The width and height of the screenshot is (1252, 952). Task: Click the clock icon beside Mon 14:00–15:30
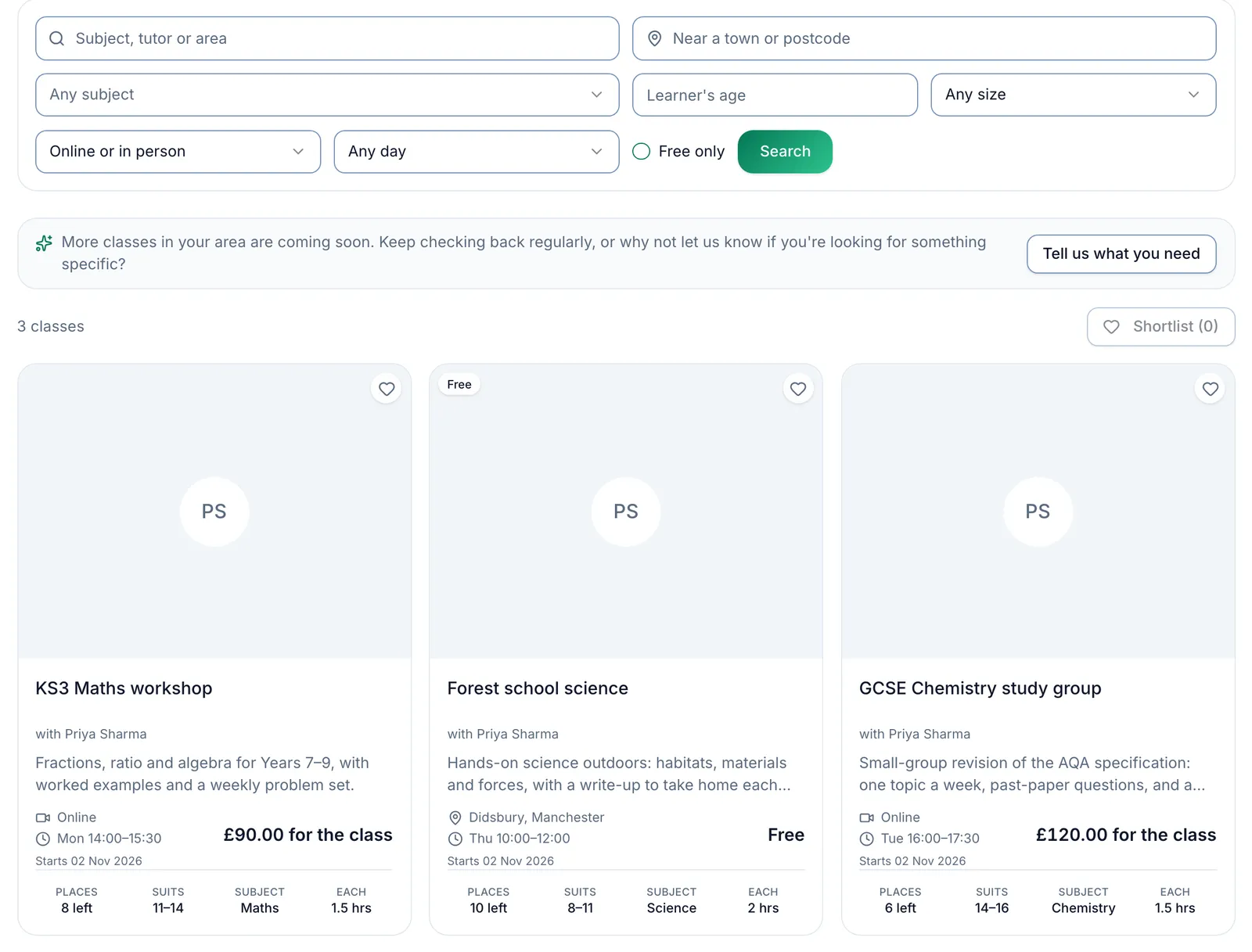(x=43, y=839)
